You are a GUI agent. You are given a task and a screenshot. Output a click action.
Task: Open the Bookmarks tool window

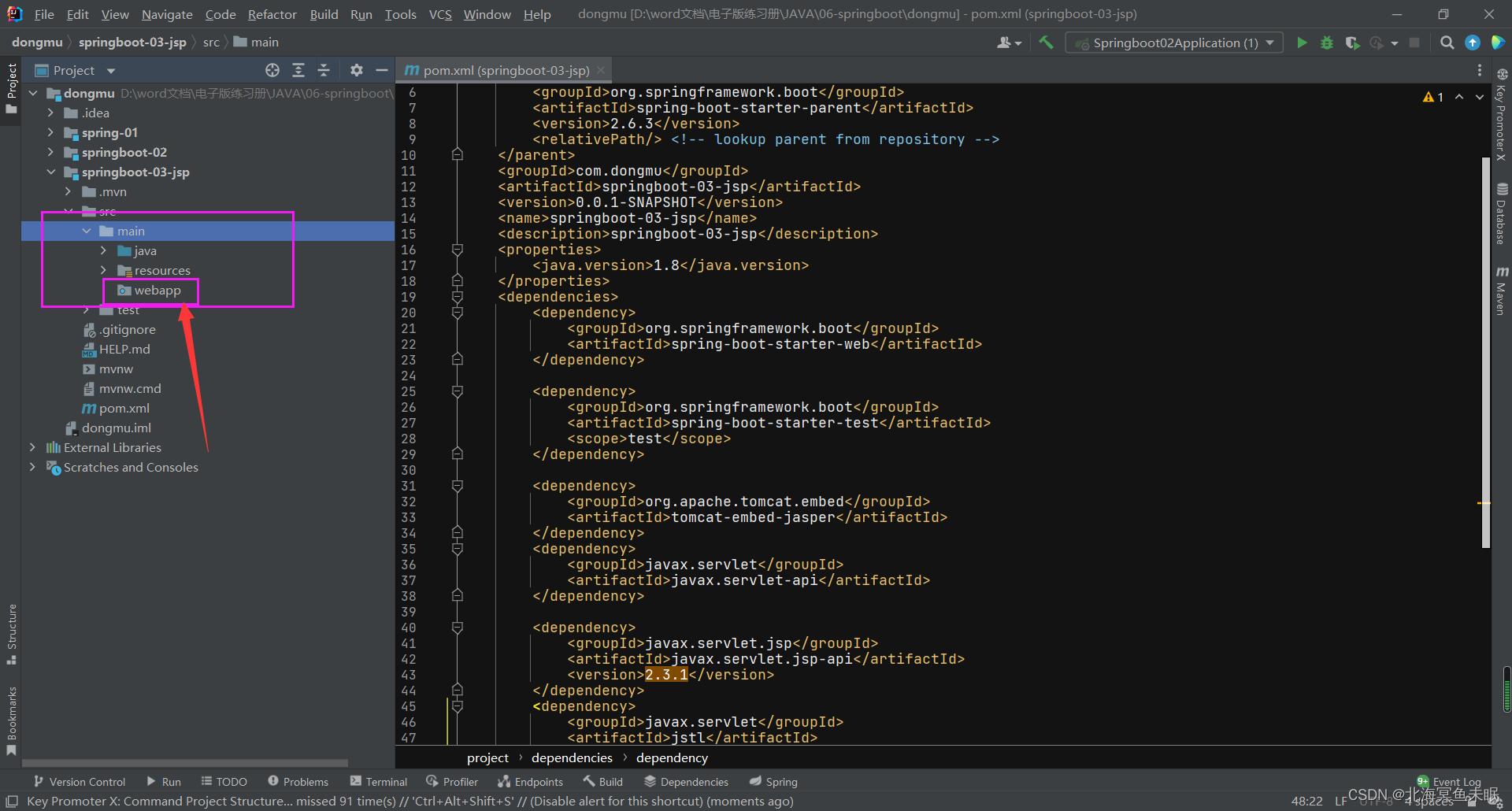(x=11, y=720)
